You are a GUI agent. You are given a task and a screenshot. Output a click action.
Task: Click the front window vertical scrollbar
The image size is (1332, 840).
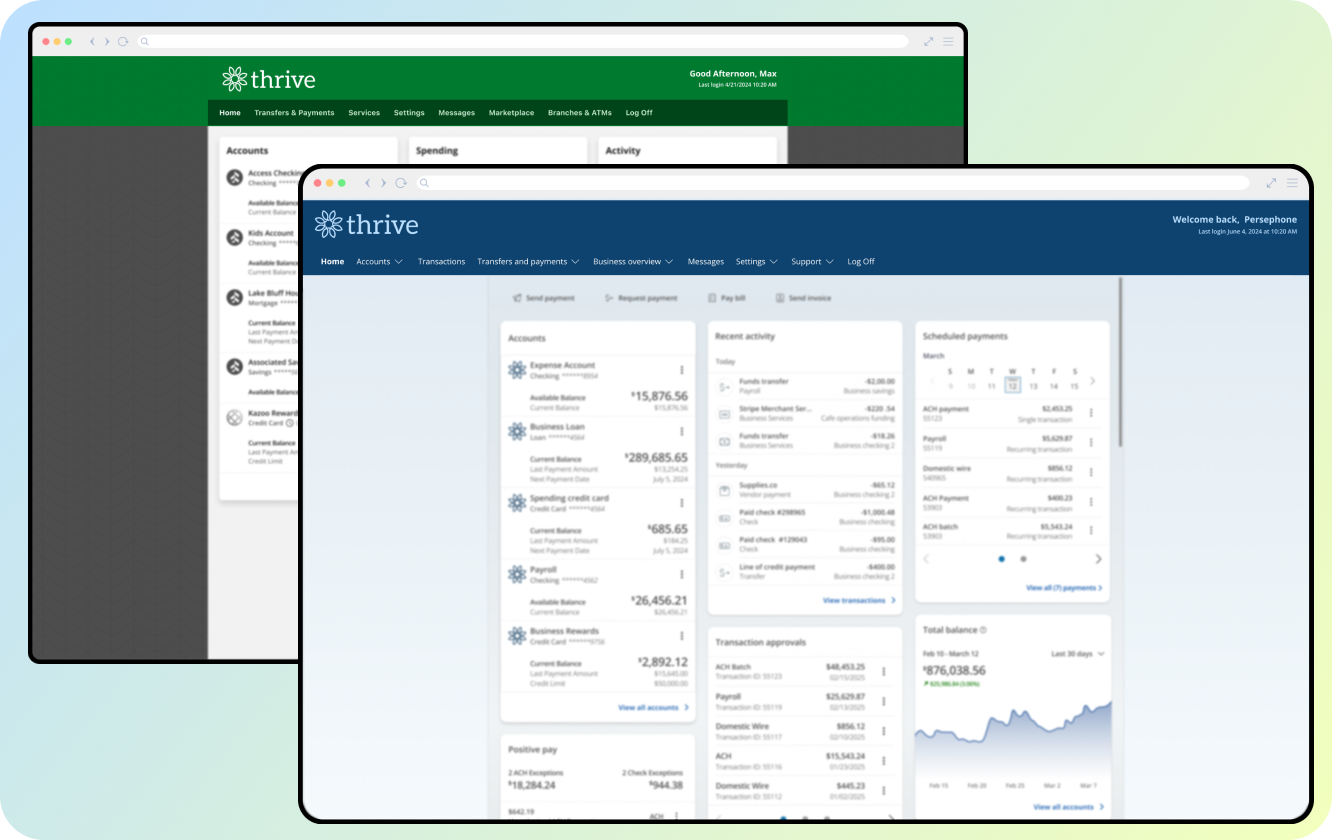click(1120, 362)
